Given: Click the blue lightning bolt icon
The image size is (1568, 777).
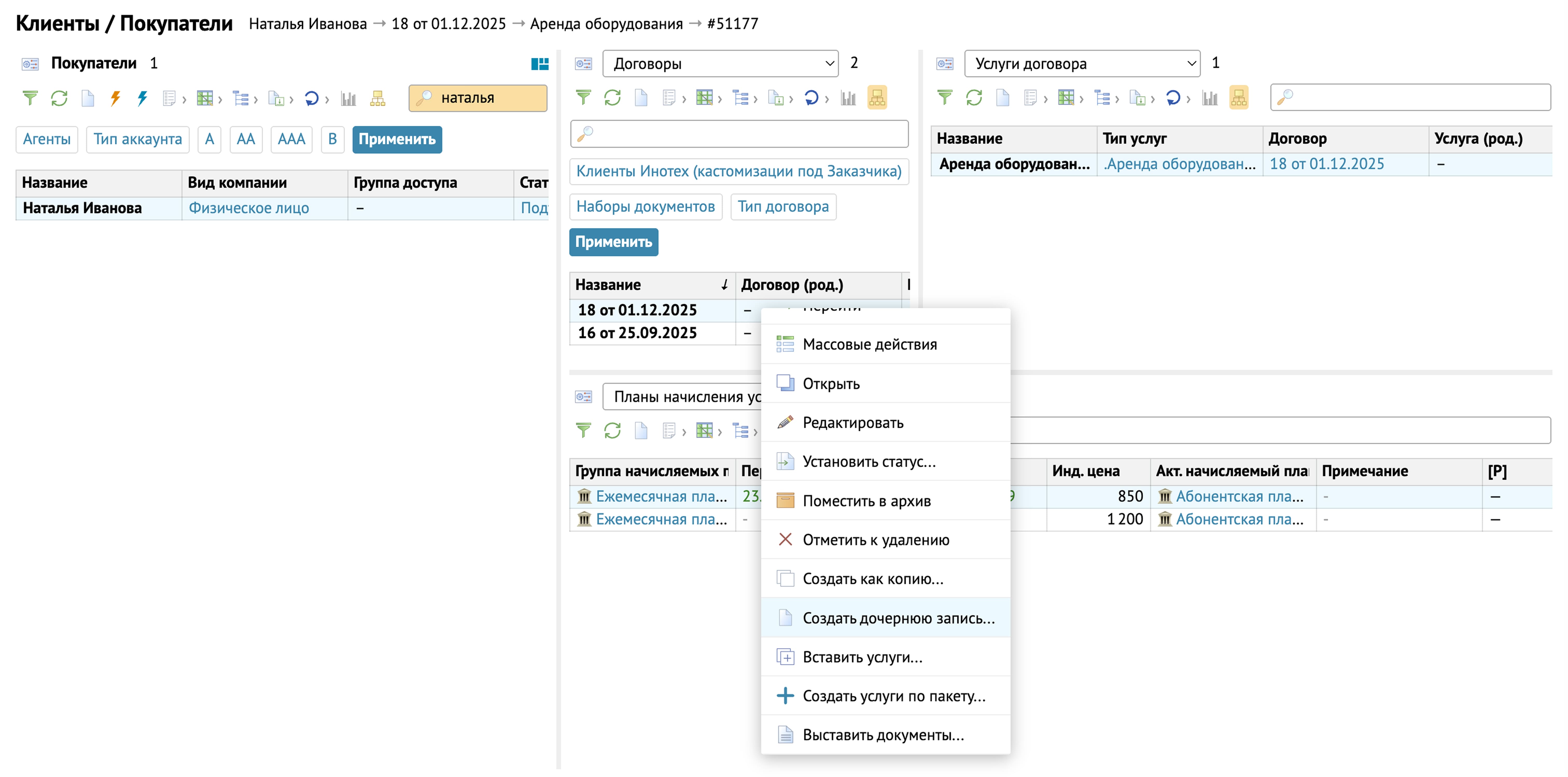Looking at the screenshot, I should pos(142,98).
